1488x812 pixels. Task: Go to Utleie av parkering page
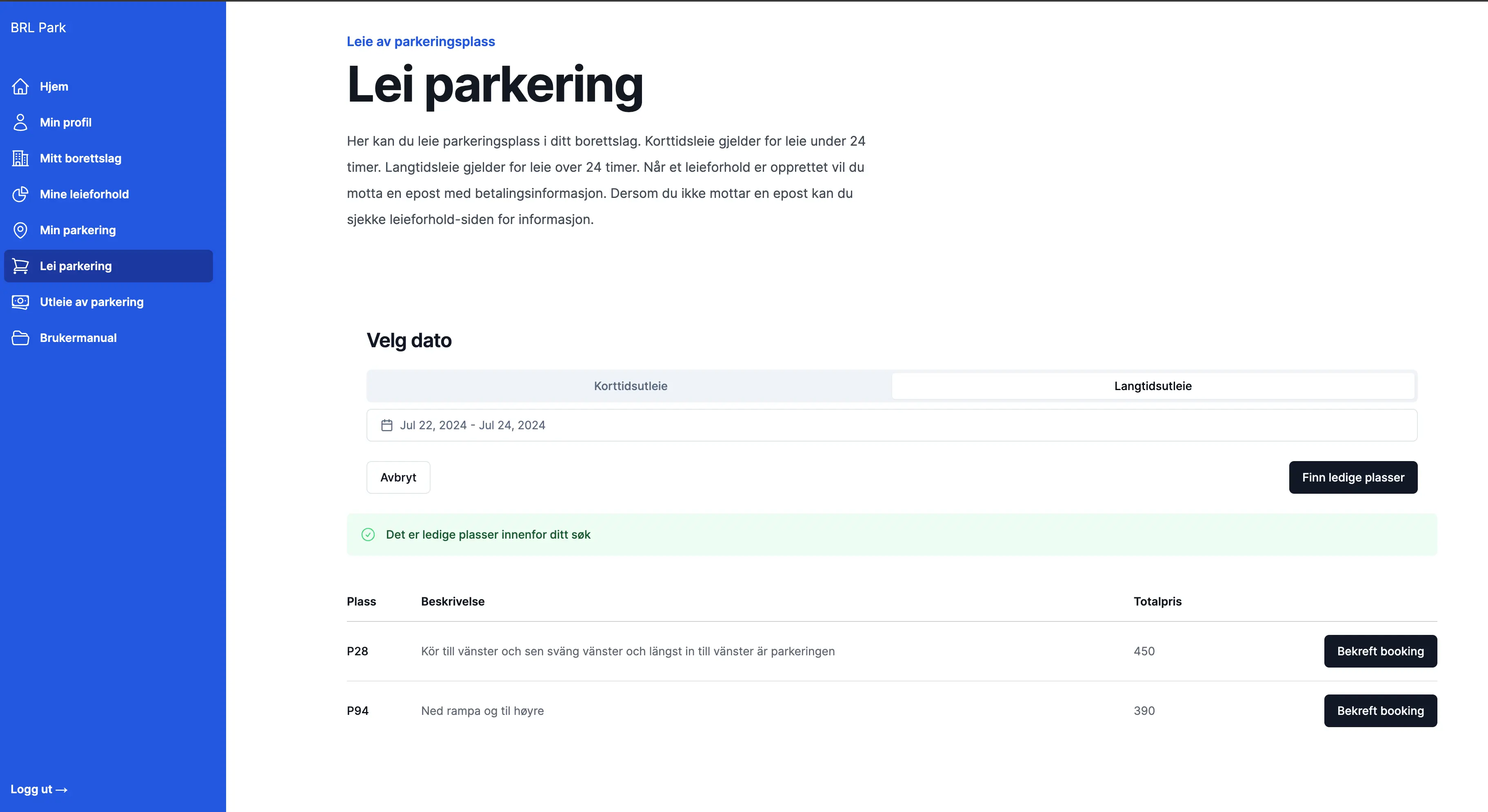92,302
